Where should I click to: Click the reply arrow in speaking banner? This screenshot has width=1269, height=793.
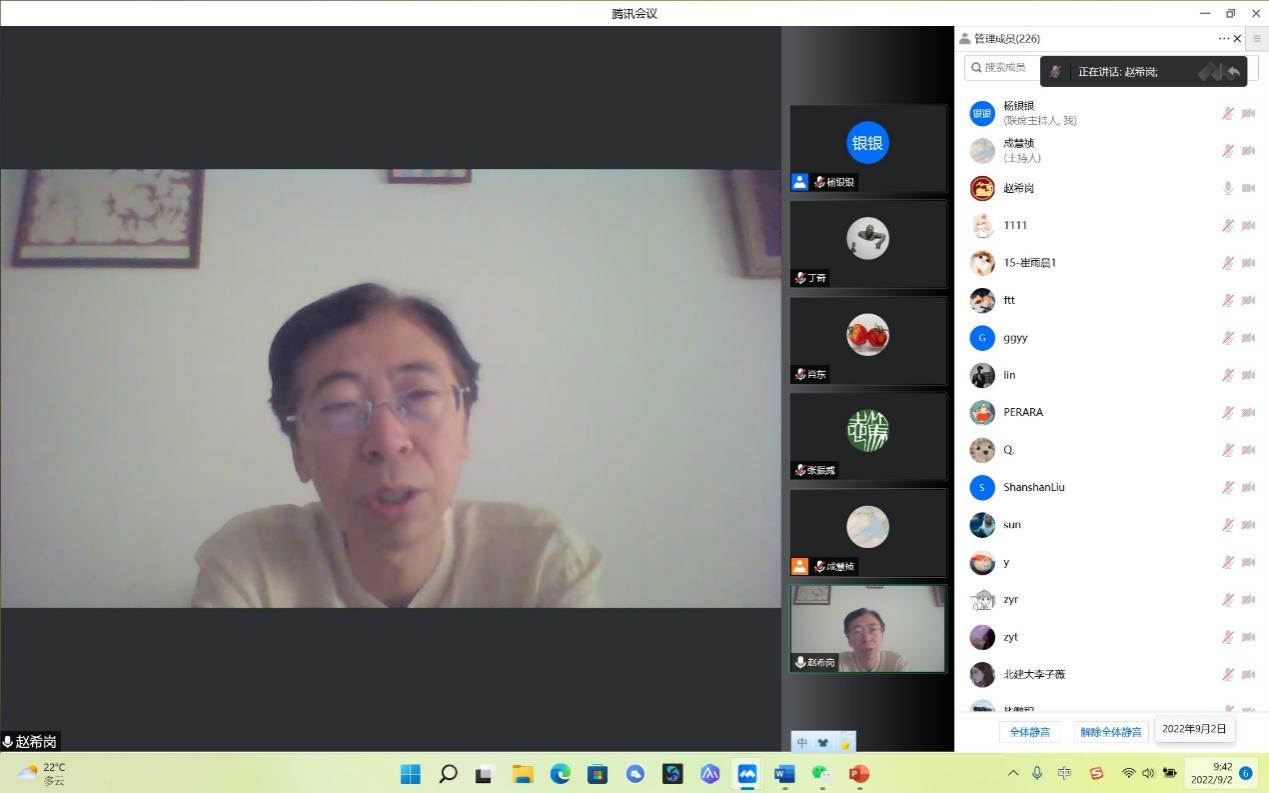tap(1233, 72)
